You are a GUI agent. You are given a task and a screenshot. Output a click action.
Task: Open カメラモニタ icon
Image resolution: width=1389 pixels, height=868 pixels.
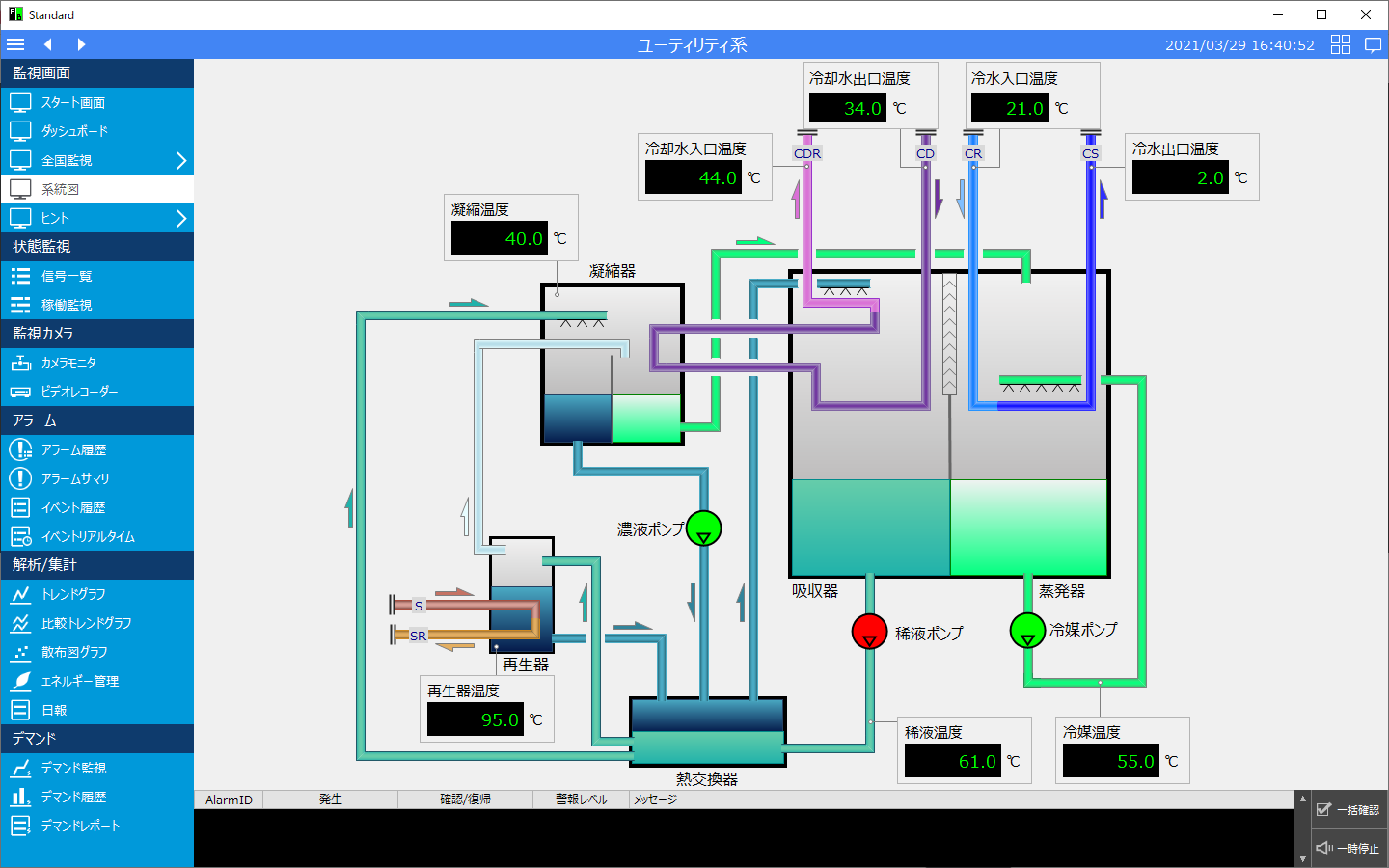tap(20, 363)
